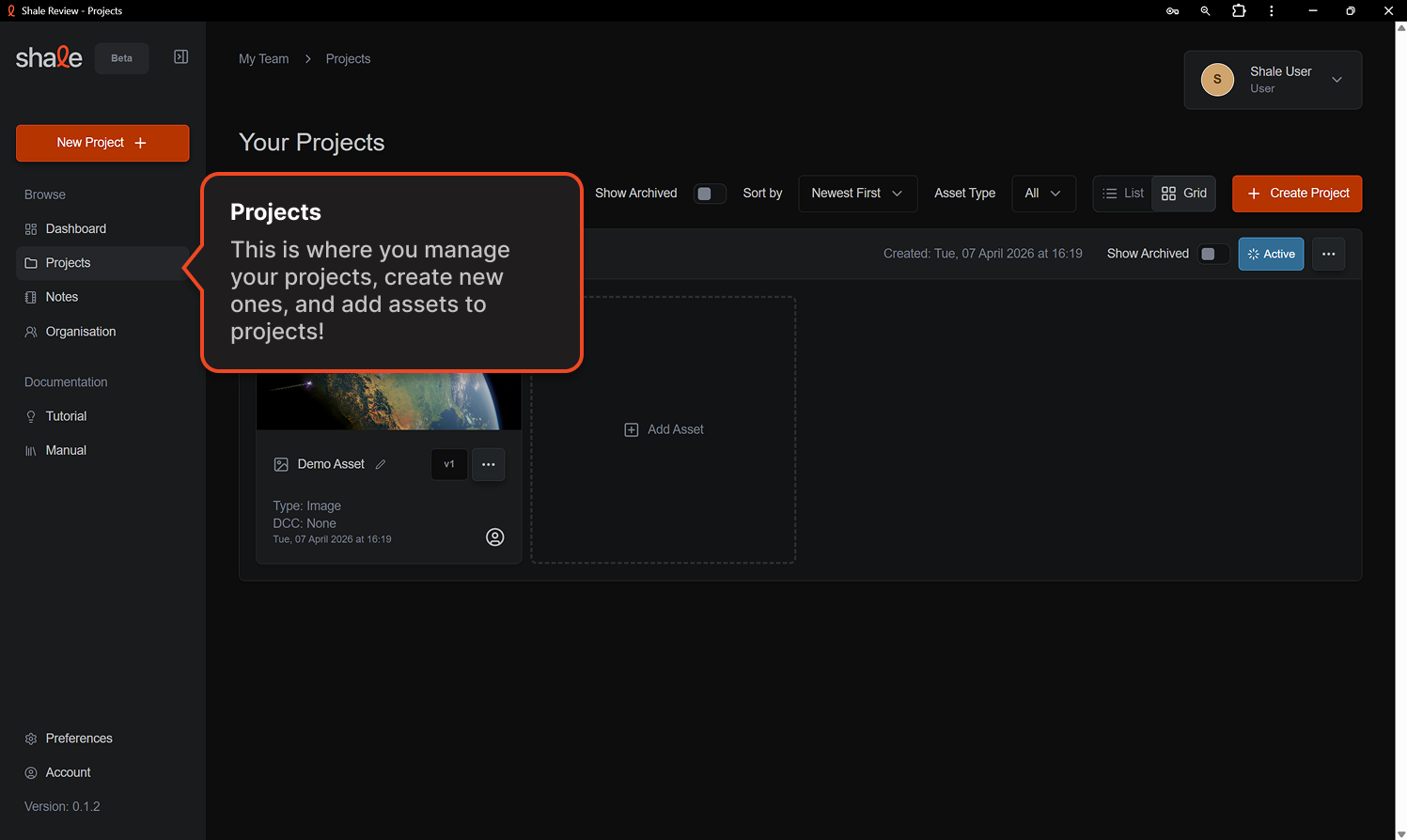Click Projects breadcrumb

click(348, 58)
